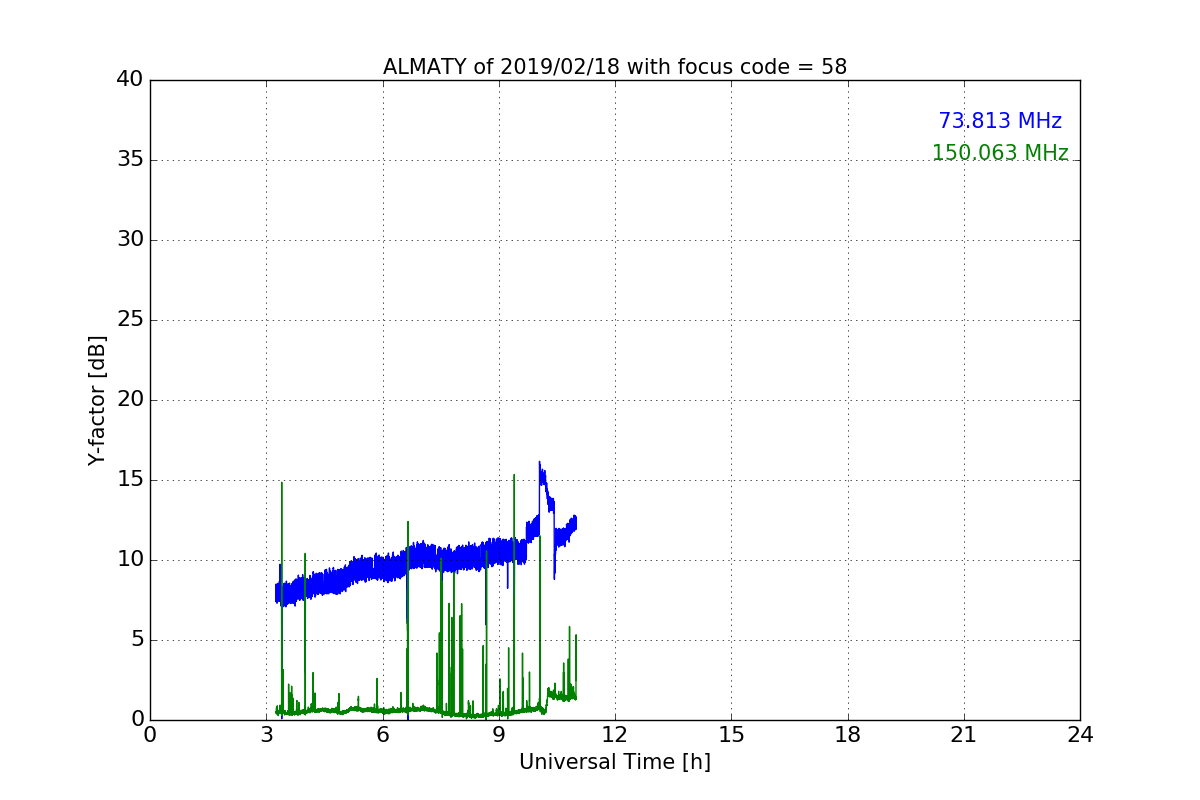
Task: Click the y-axis tick label '25'
Action: tap(130, 320)
